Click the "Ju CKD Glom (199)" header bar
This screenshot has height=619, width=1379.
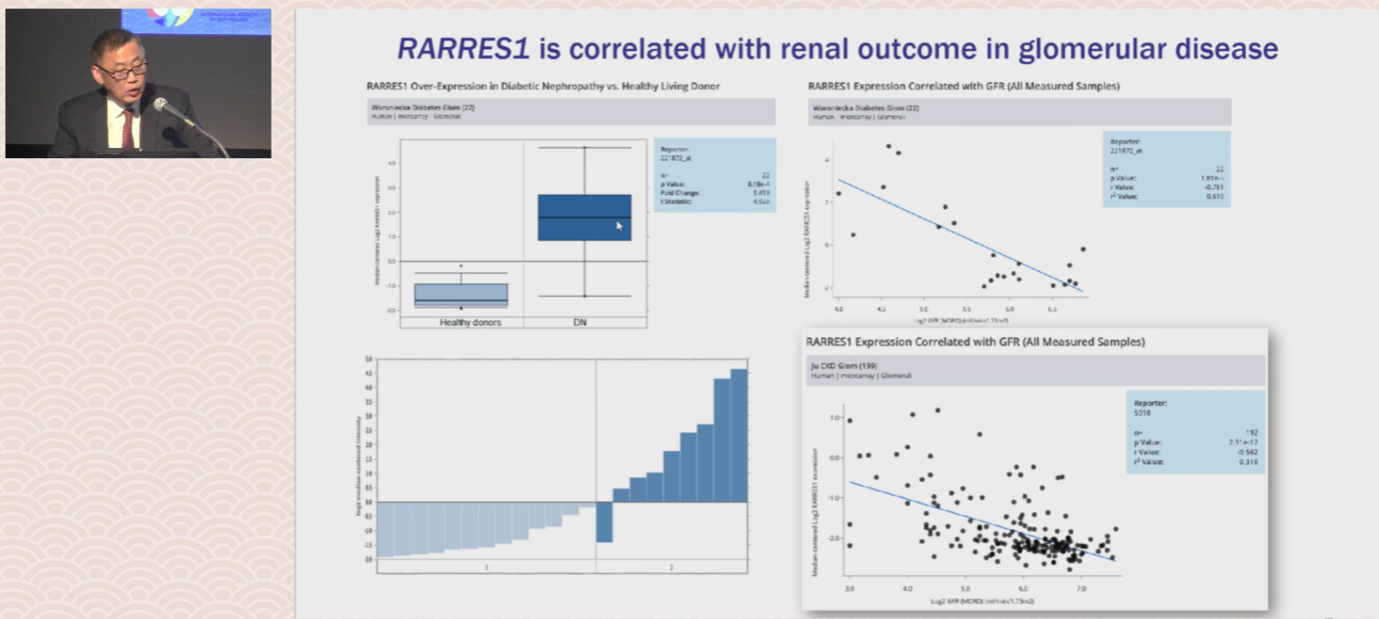click(x=1035, y=370)
